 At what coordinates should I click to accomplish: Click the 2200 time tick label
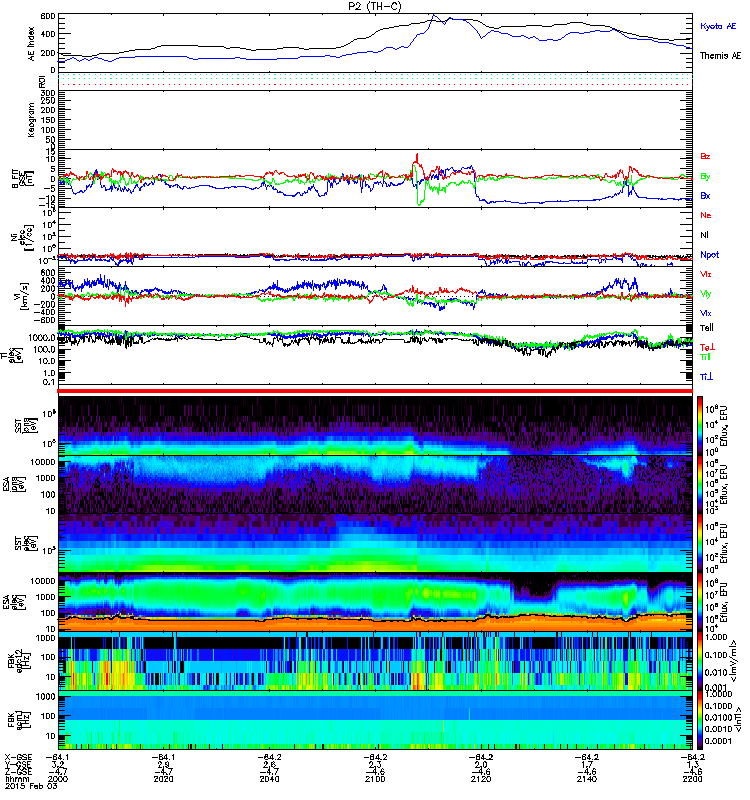click(x=692, y=779)
